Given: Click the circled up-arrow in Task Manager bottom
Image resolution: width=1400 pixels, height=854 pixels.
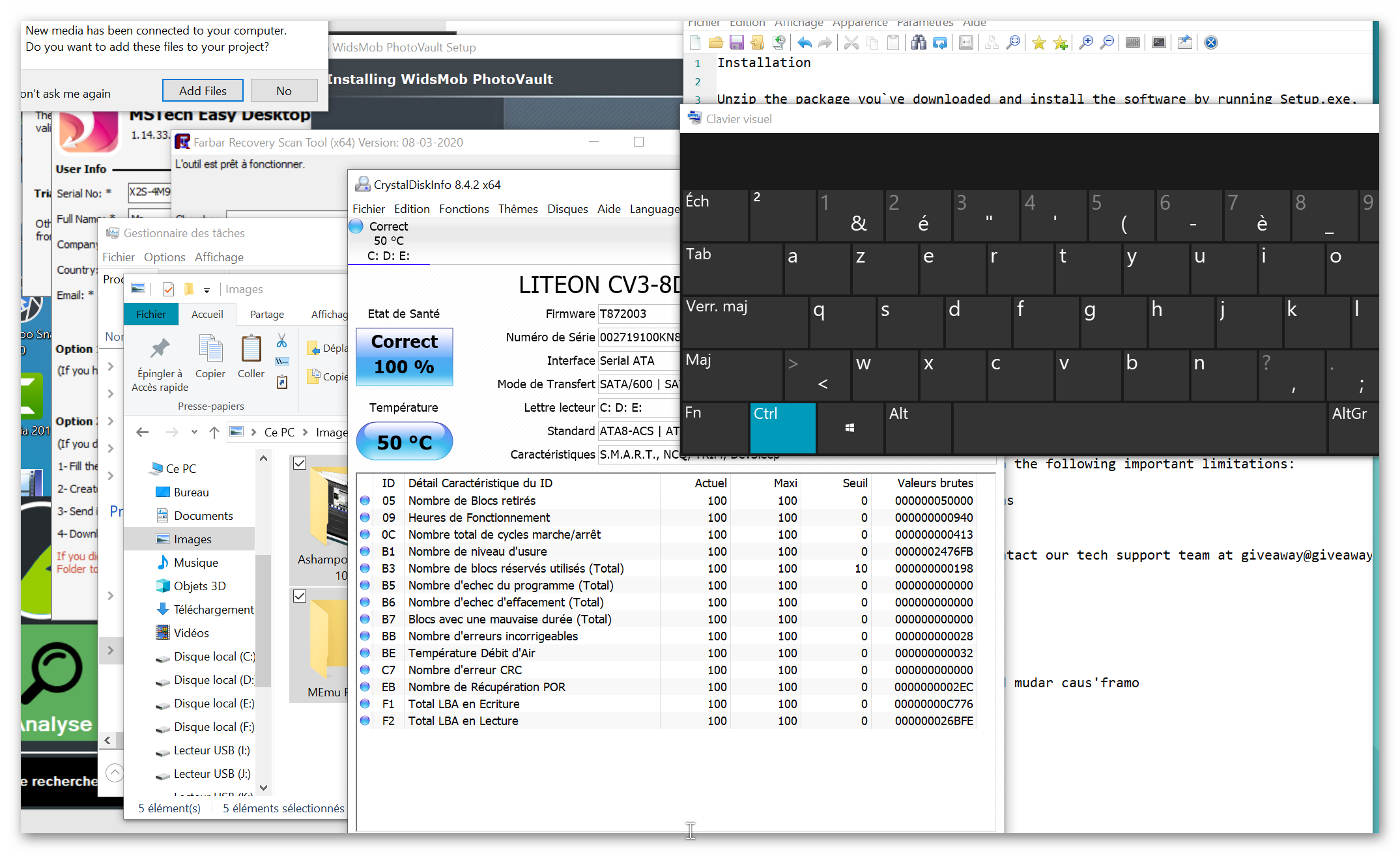Looking at the screenshot, I should tap(115, 773).
